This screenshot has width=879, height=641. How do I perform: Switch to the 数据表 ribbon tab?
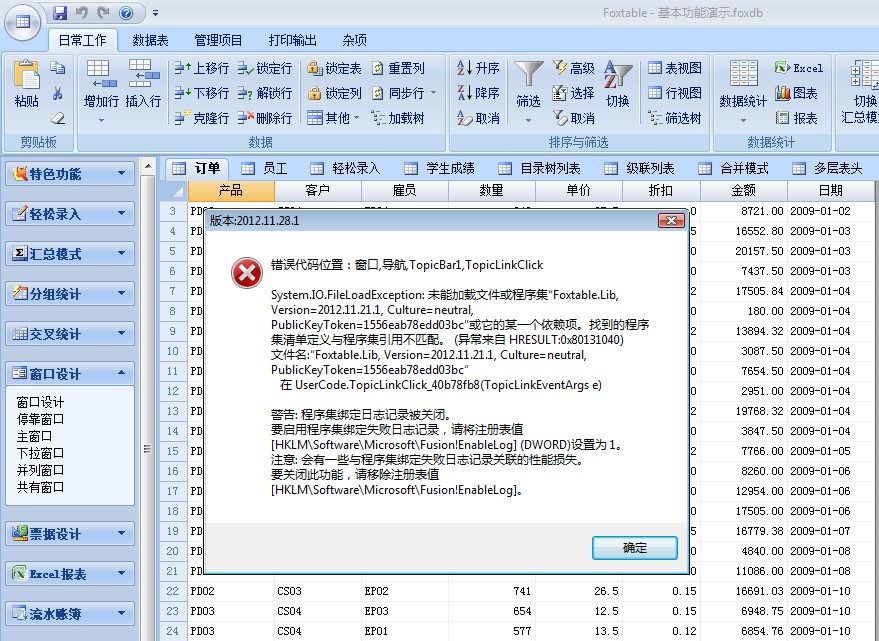pos(150,40)
